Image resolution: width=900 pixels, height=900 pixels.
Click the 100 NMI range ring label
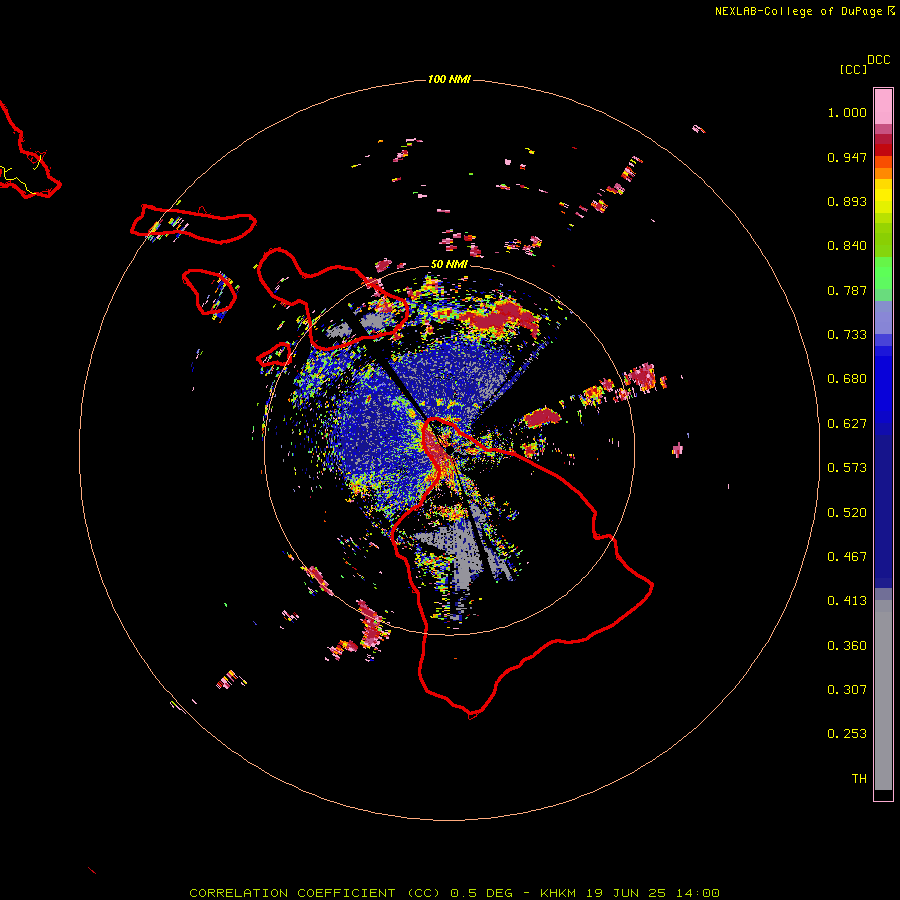tap(449, 79)
